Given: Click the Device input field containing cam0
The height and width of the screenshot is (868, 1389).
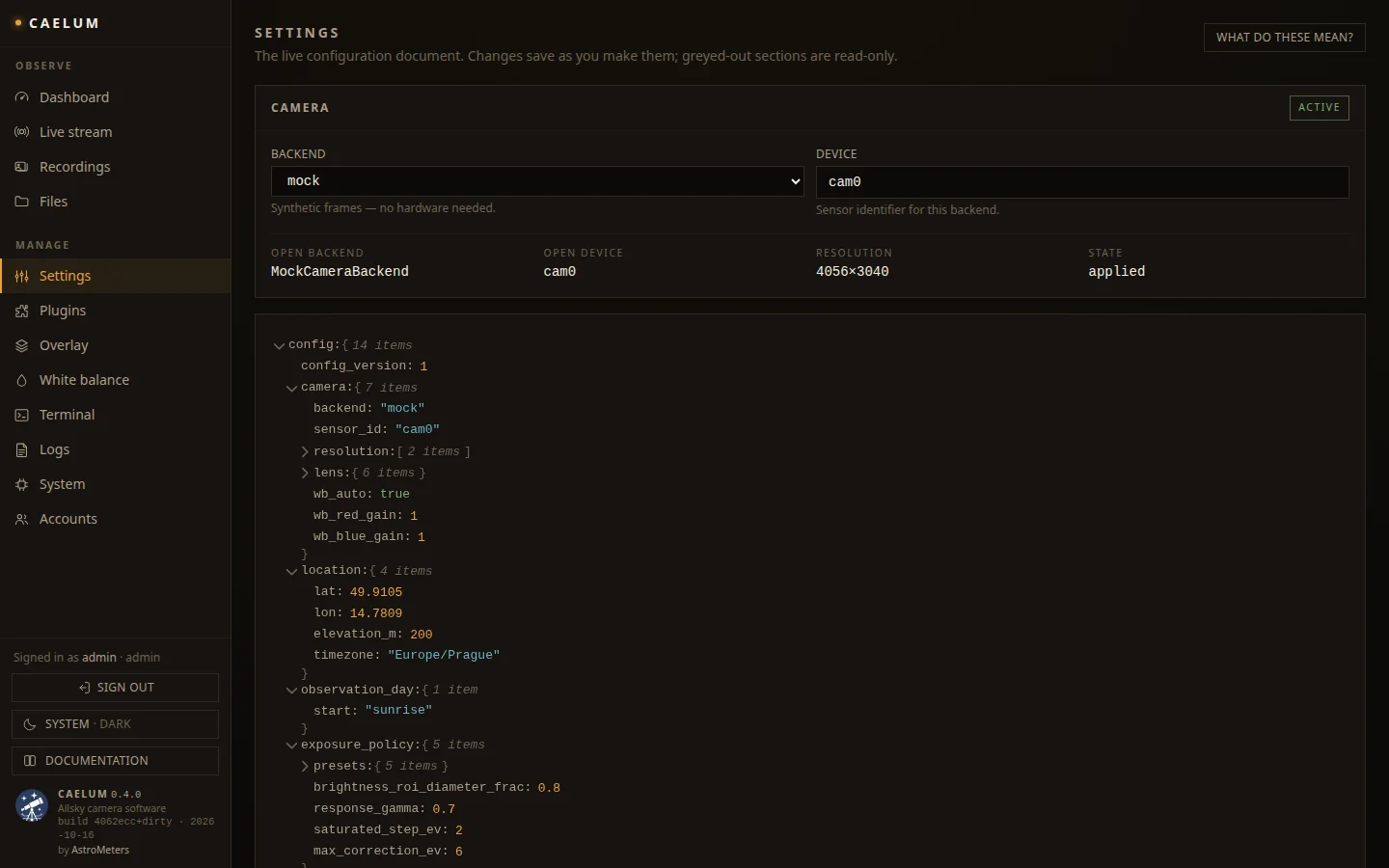Looking at the screenshot, I should [x=1082, y=182].
